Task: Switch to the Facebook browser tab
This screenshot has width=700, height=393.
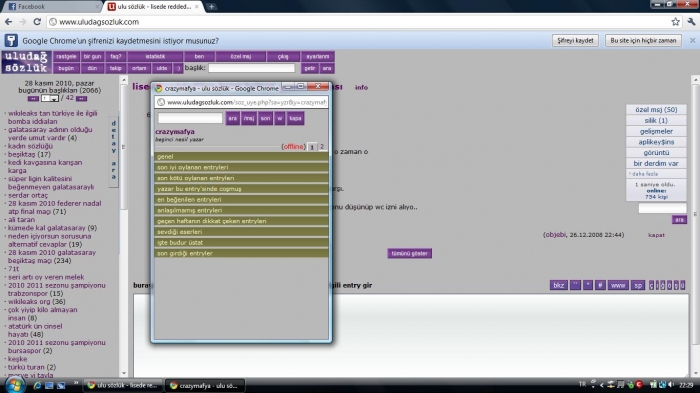Action: (x=52, y=6)
